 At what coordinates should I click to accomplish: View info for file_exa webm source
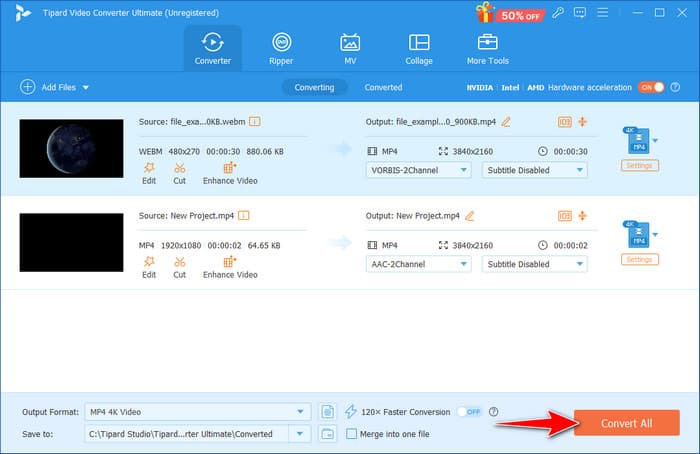[255, 121]
